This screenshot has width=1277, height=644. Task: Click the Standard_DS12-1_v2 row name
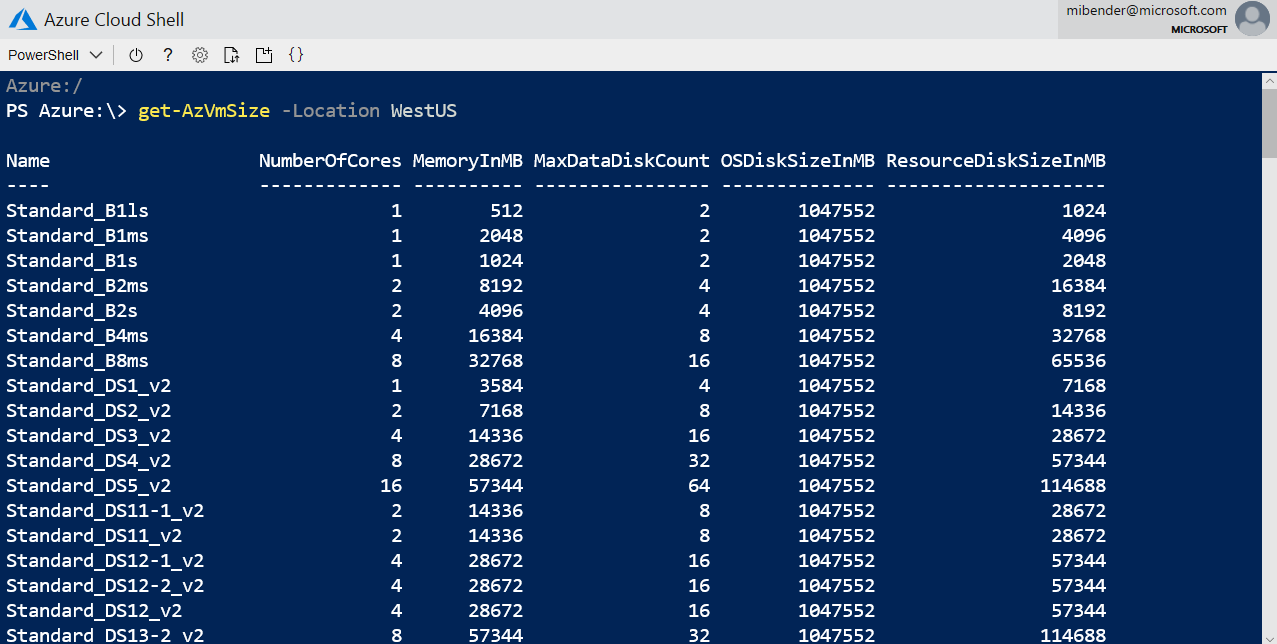(x=105, y=561)
